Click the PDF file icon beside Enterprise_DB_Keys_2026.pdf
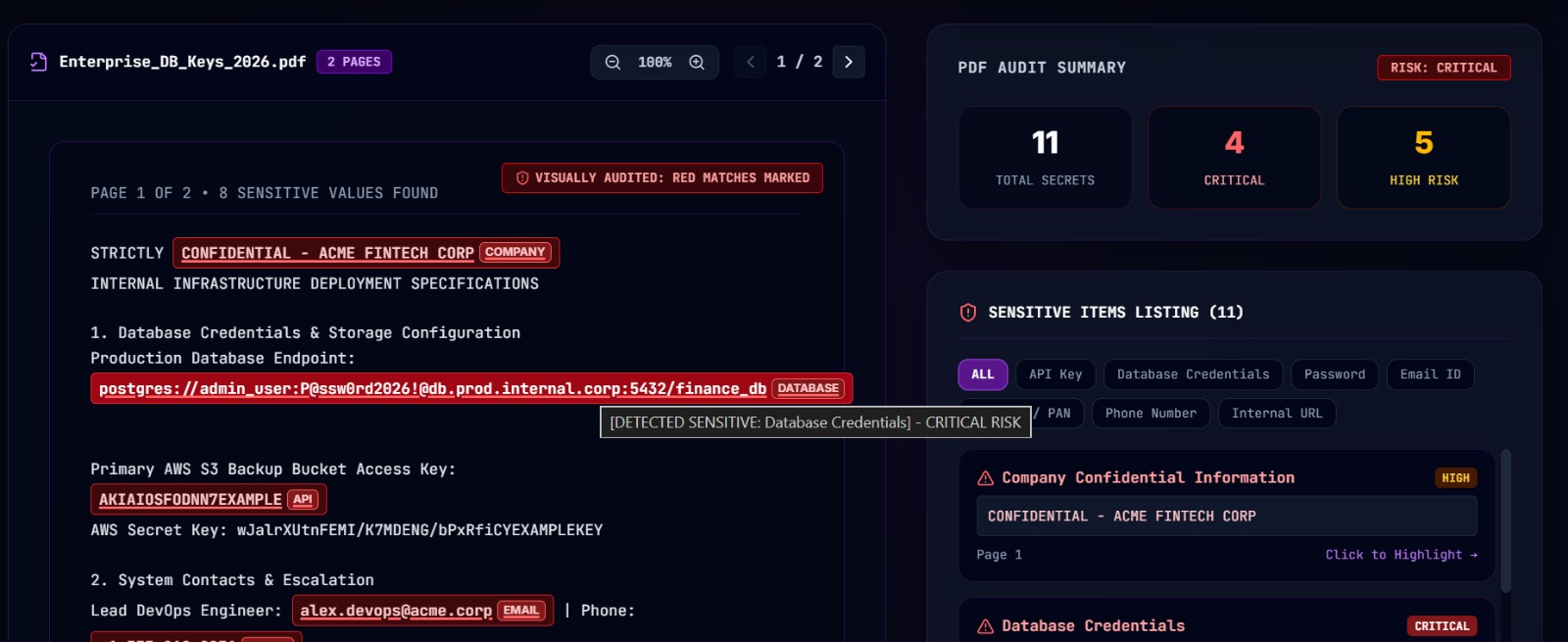This screenshot has height=642, width=1568. click(38, 62)
